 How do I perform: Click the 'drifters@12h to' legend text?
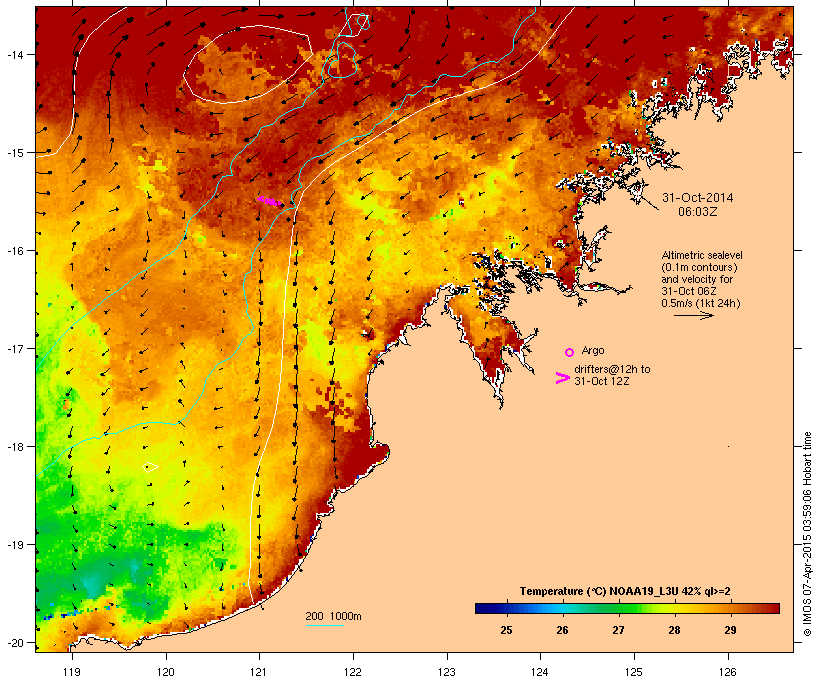pos(612,369)
